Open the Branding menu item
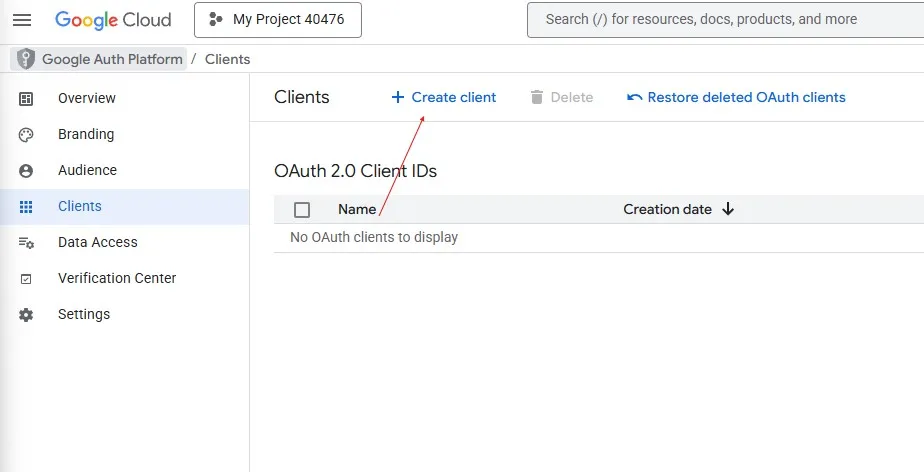924x472 pixels. (86, 134)
